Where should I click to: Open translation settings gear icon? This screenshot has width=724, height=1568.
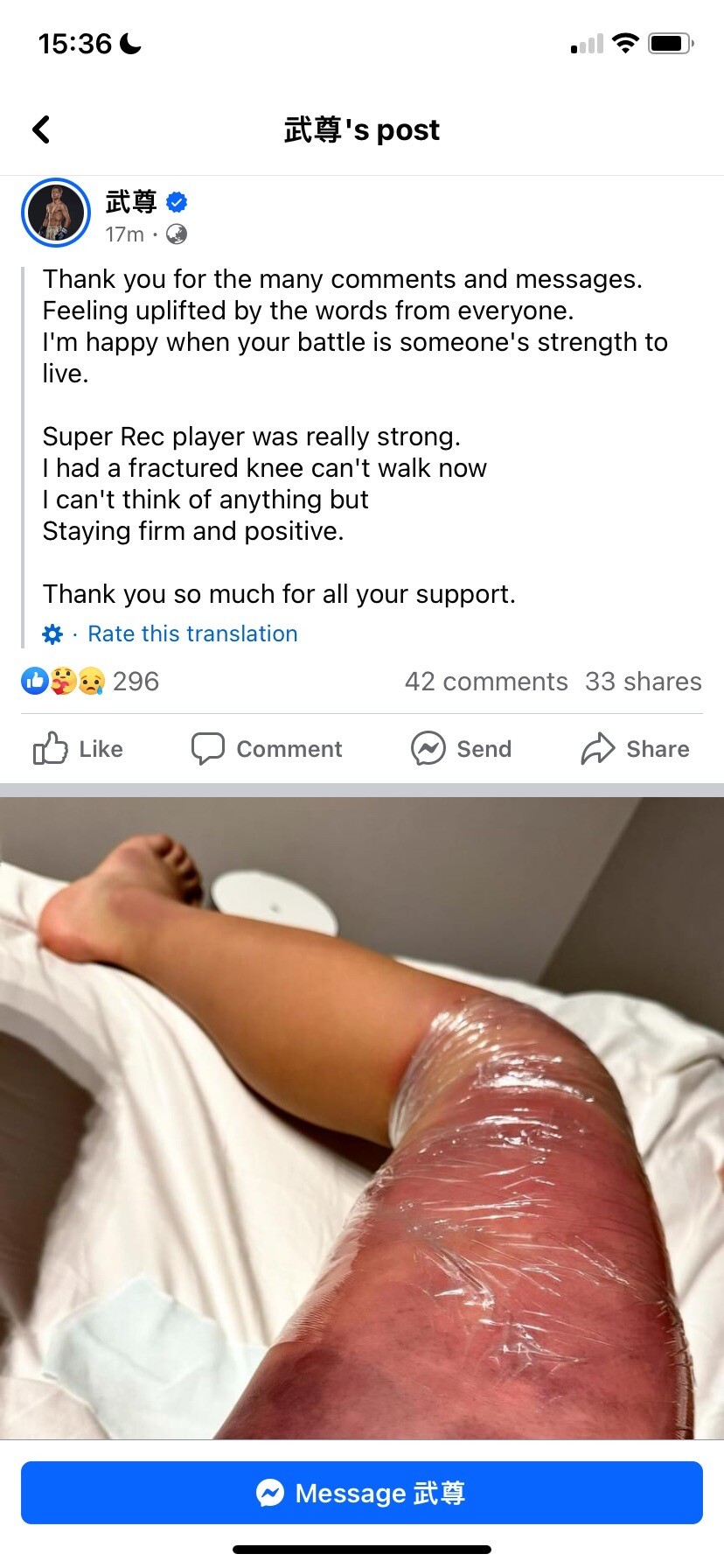click(x=52, y=634)
